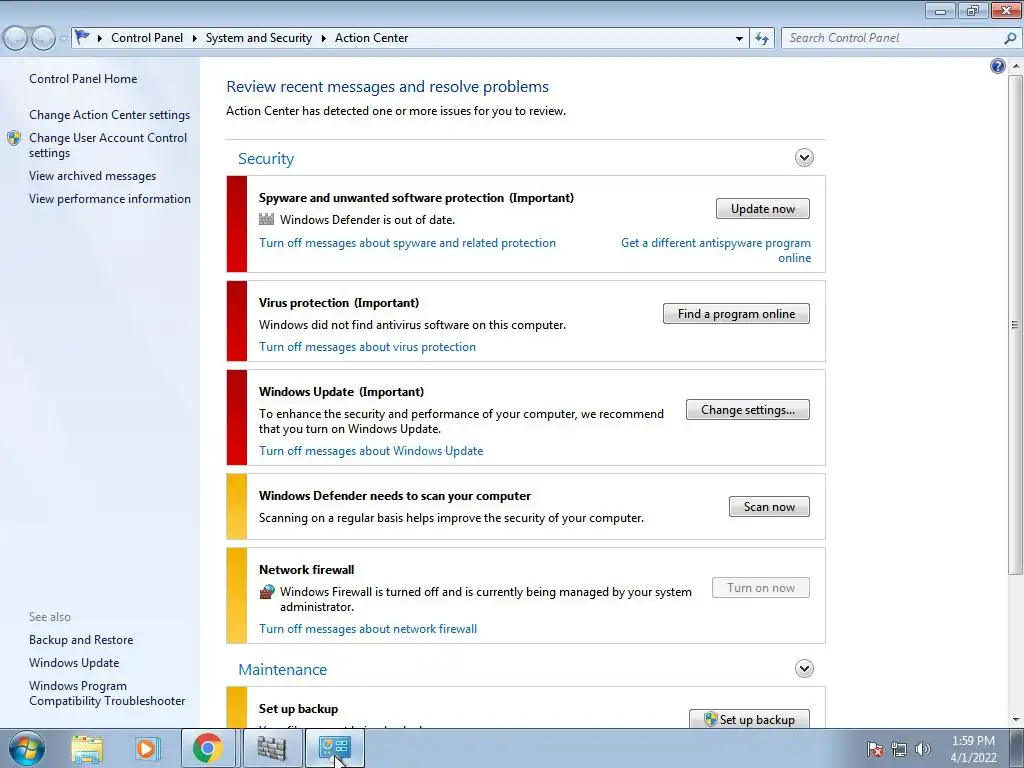Open Change Action Center settings
The image size is (1024, 768).
pyautogui.click(x=110, y=115)
